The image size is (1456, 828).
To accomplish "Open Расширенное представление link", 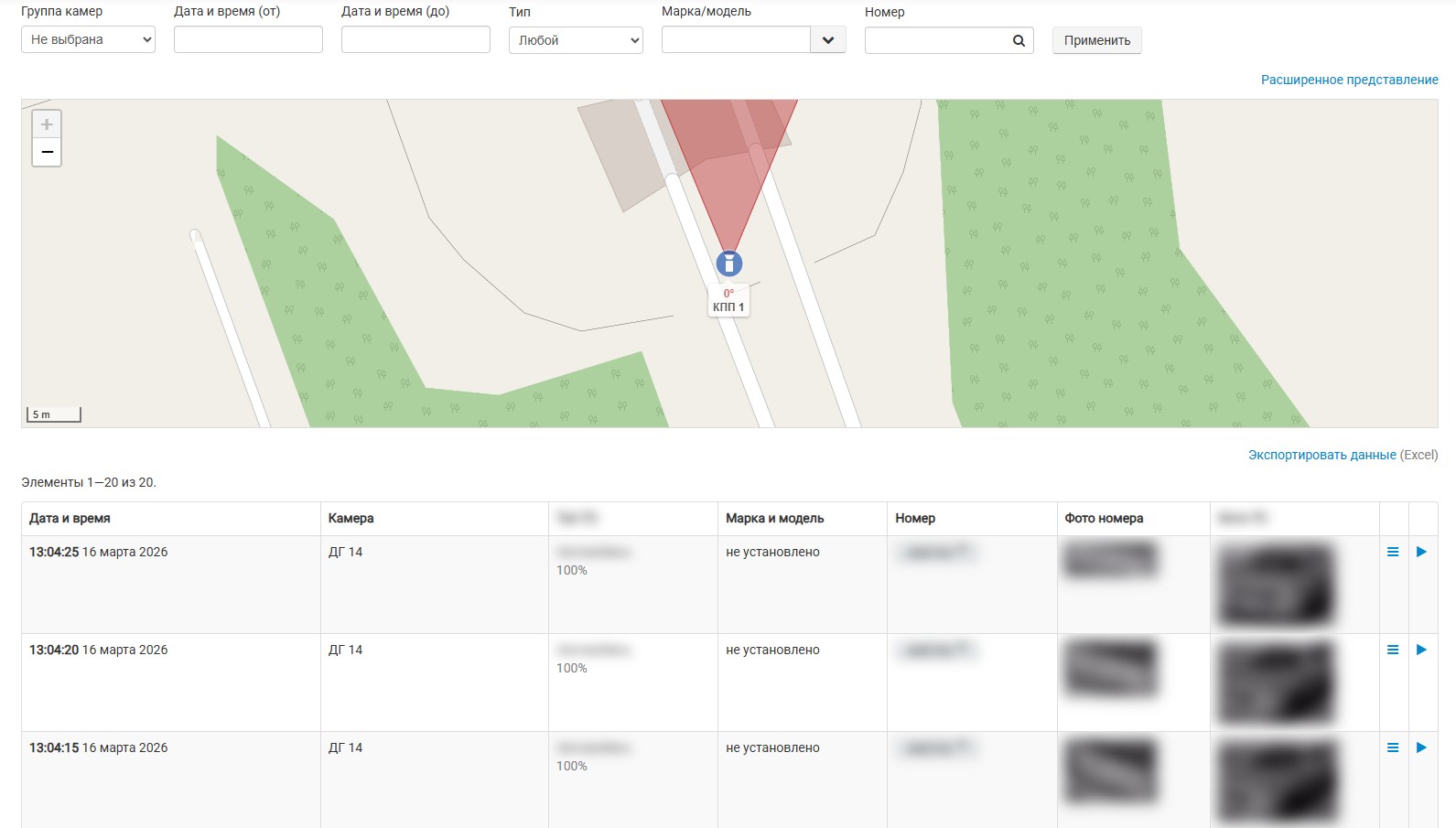I will [x=1349, y=80].
